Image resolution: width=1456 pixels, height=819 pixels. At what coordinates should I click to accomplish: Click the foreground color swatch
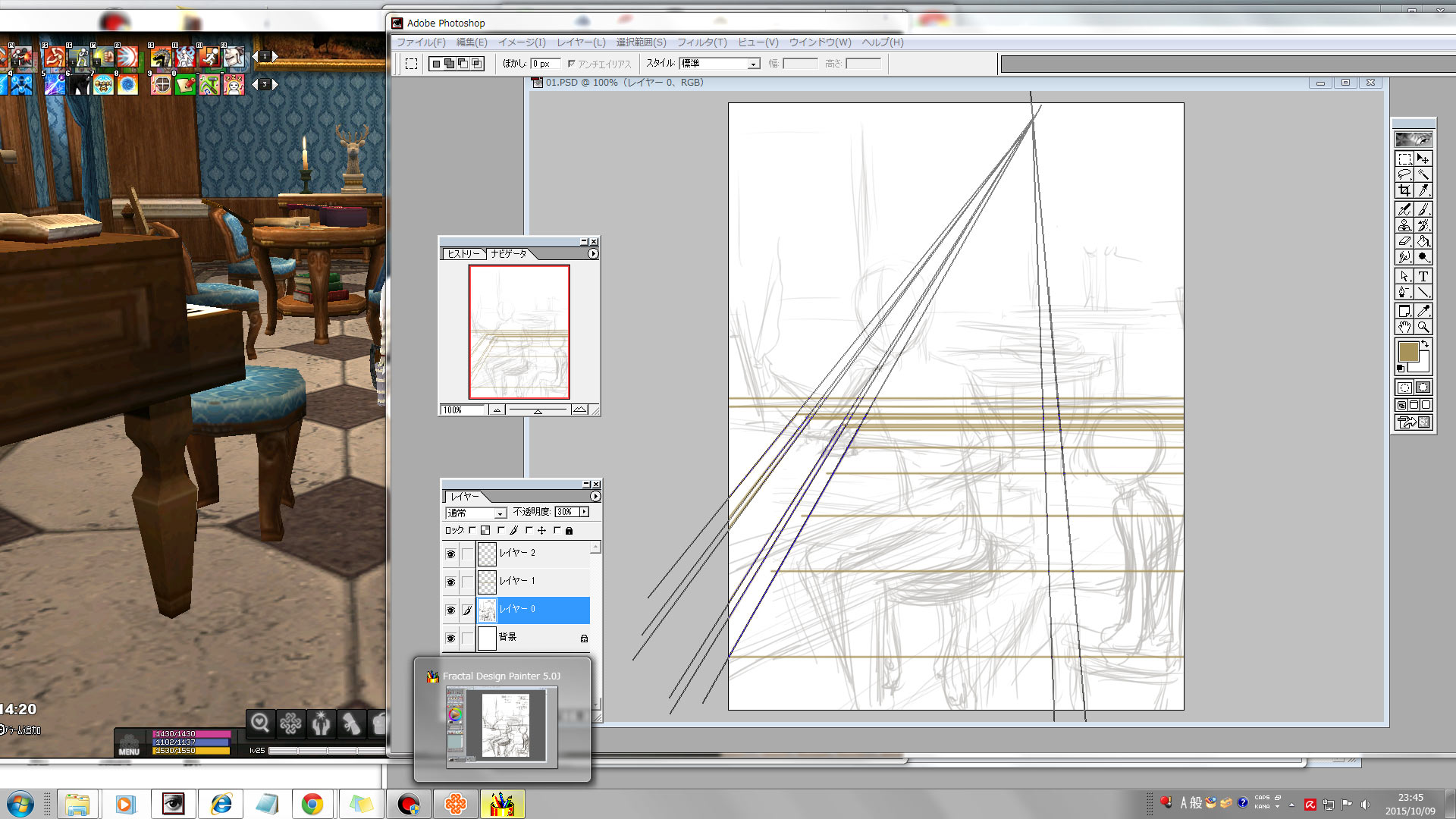coord(1408,352)
